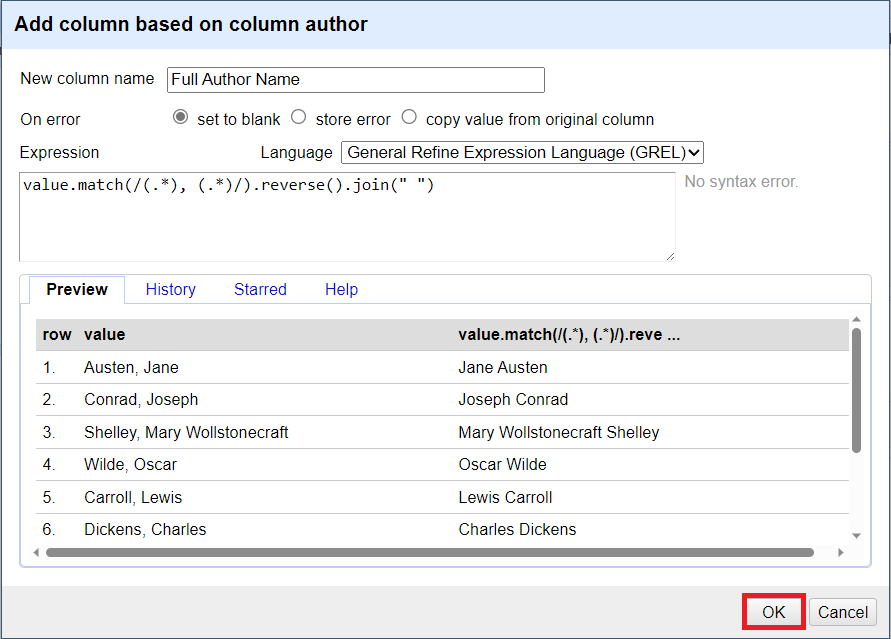Select the 'set to blank' radio option
This screenshot has height=639, width=891.
point(180,117)
